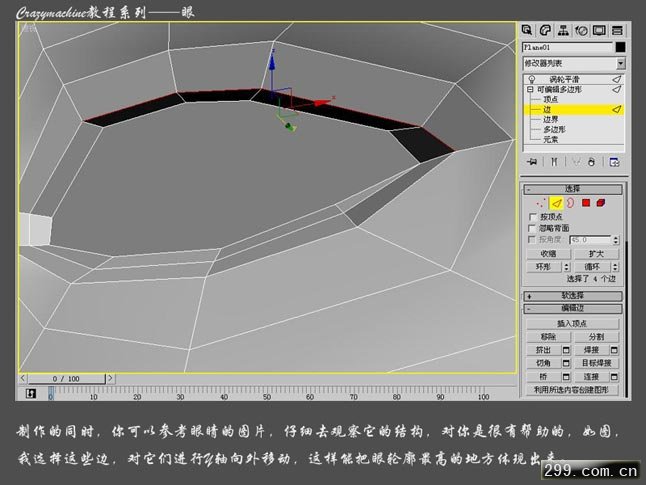
Task: Enable 按顶点 checkbox
Action: [x=532, y=217]
